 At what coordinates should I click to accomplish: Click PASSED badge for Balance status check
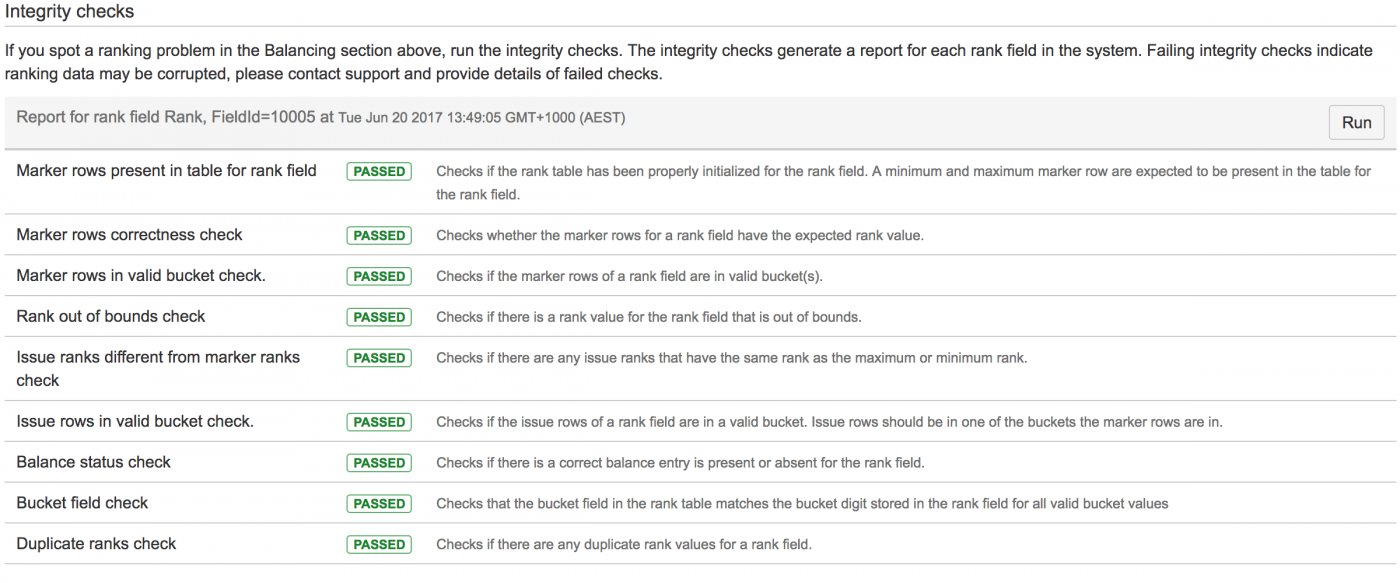click(379, 463)
